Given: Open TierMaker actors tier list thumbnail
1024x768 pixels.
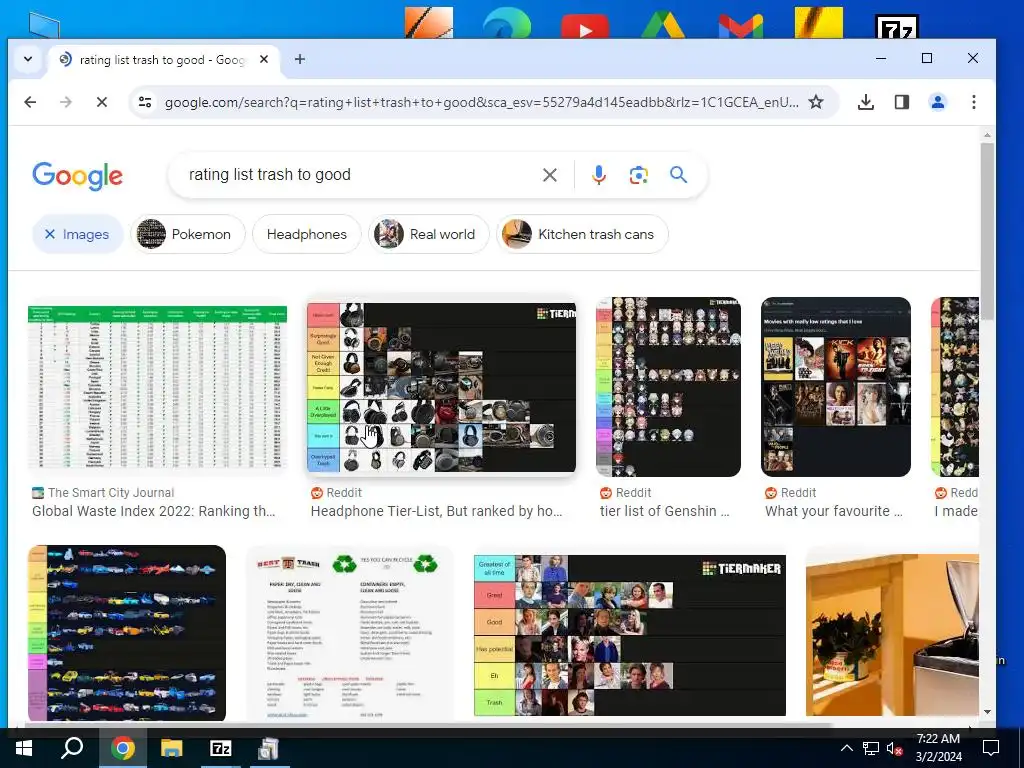Looking at the screenshot, I should coord(630,635).
